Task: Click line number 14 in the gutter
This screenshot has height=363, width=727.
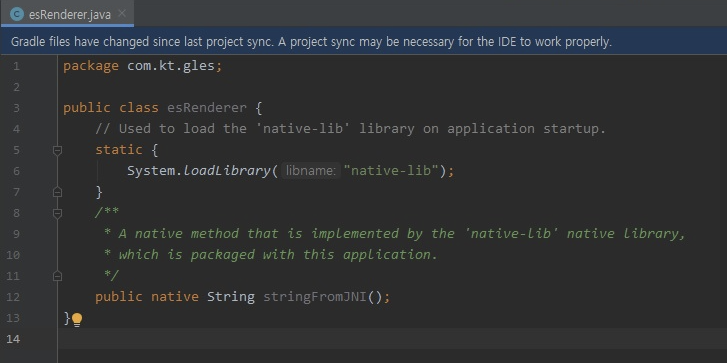Action: (13, 339)
